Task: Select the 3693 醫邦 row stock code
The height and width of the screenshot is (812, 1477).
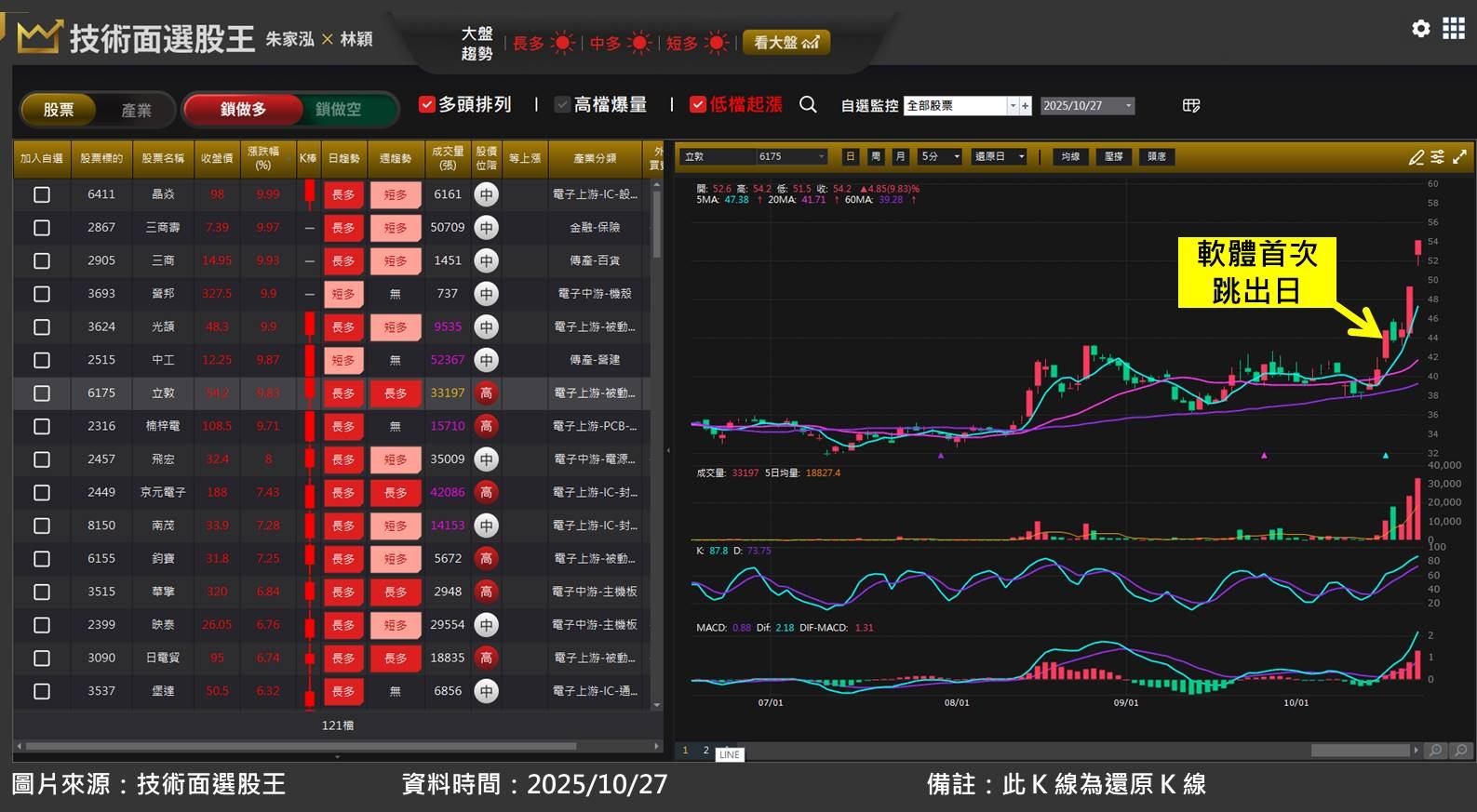Action: 101,294
